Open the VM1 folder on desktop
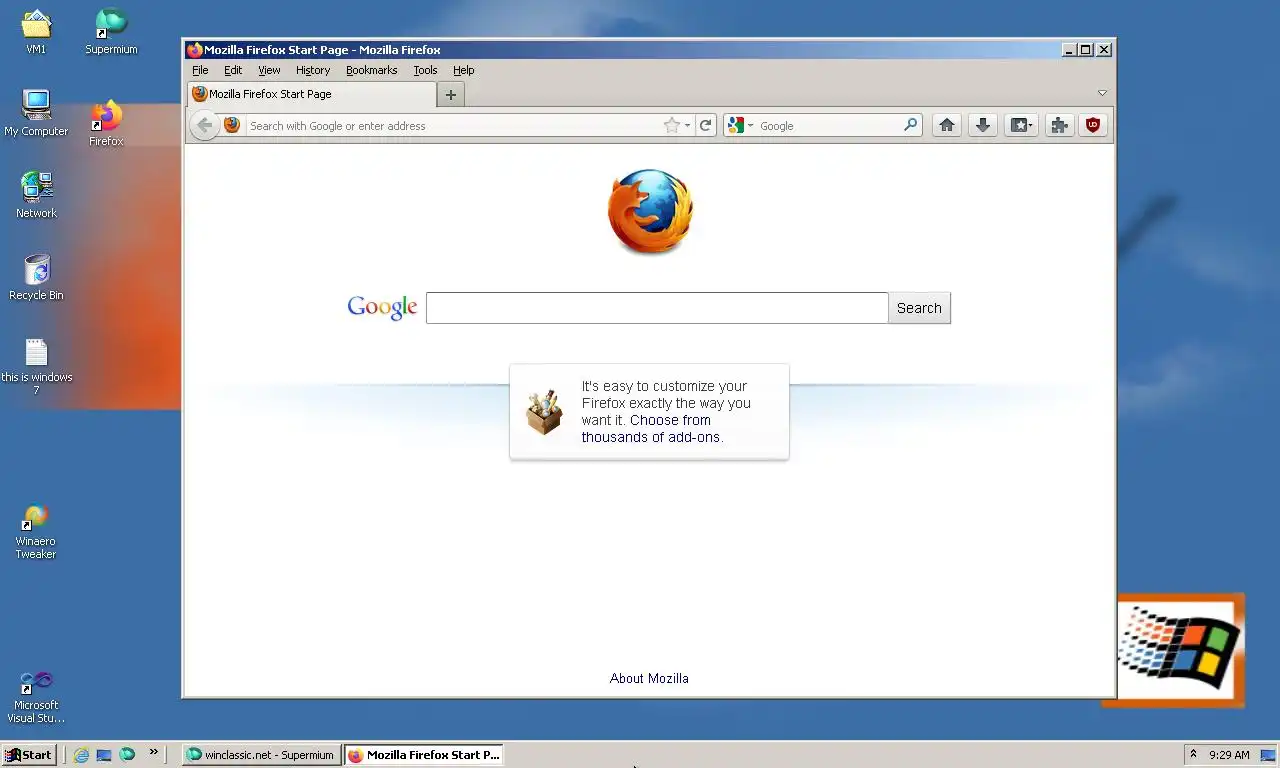This screenshot has height=768, width=1280. coord(36,31)
